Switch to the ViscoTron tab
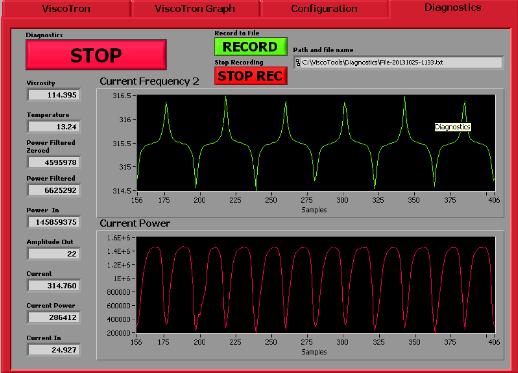Screen dimensions: 518x373 point(66,8)
